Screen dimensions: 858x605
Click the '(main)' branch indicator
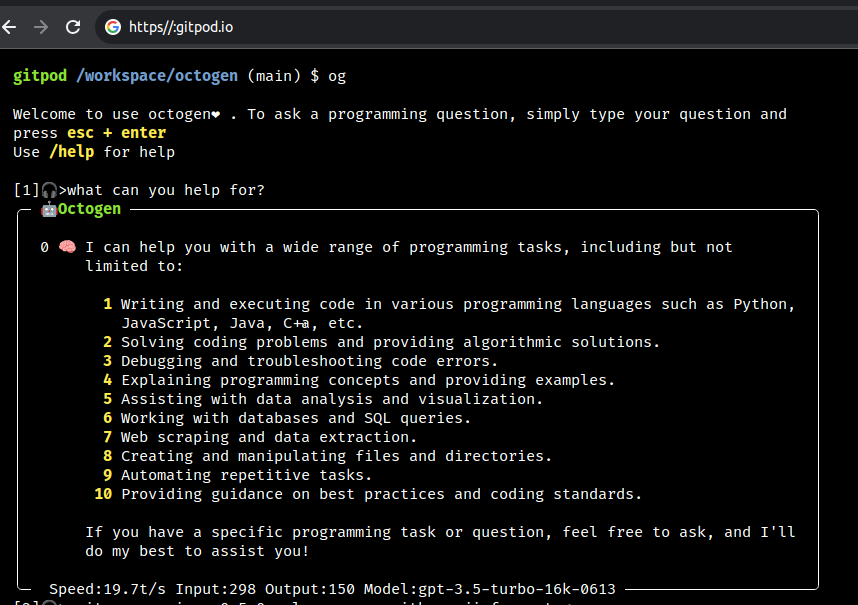click(x=274, y=76)
